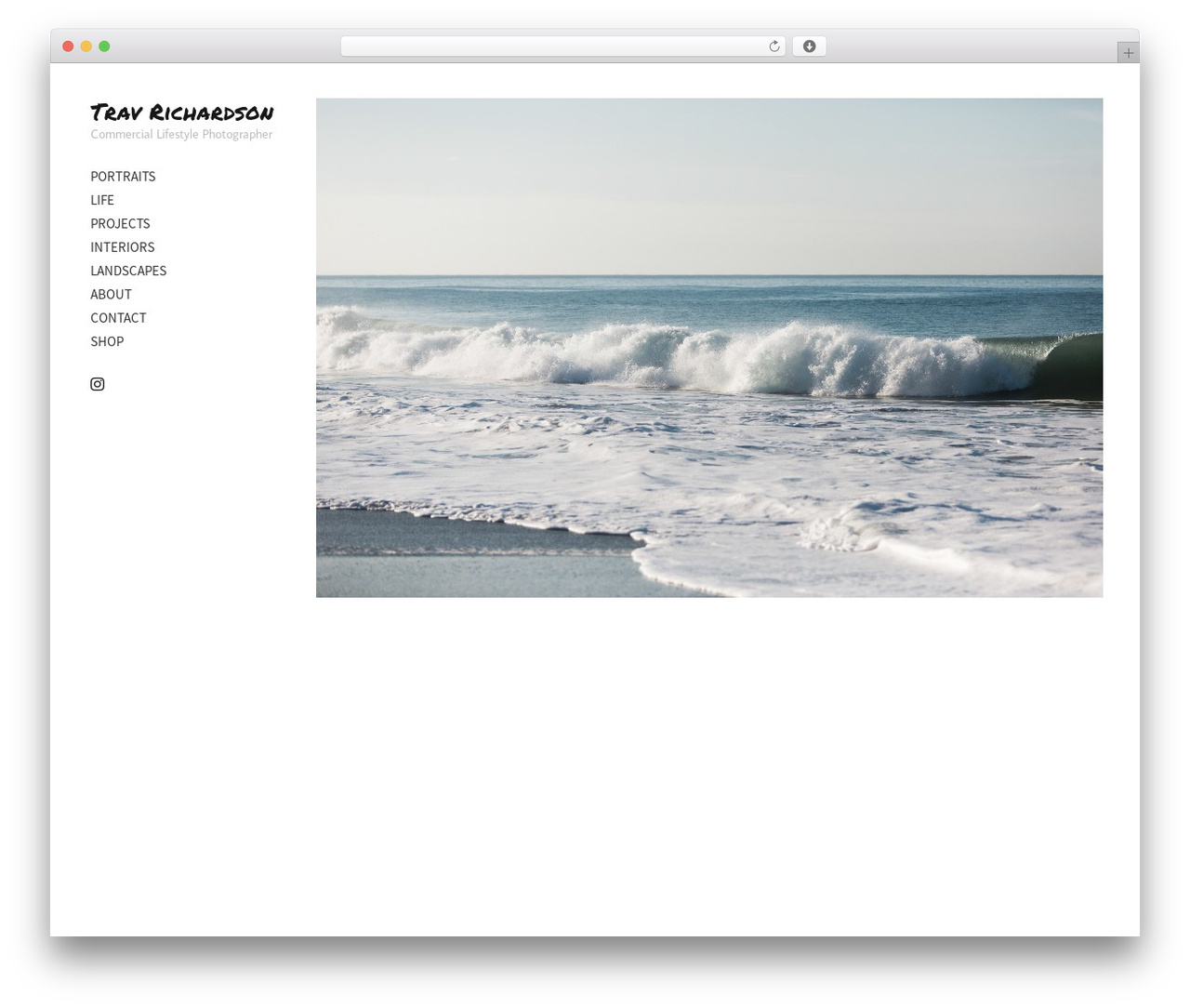Open the Projects page

120,224
